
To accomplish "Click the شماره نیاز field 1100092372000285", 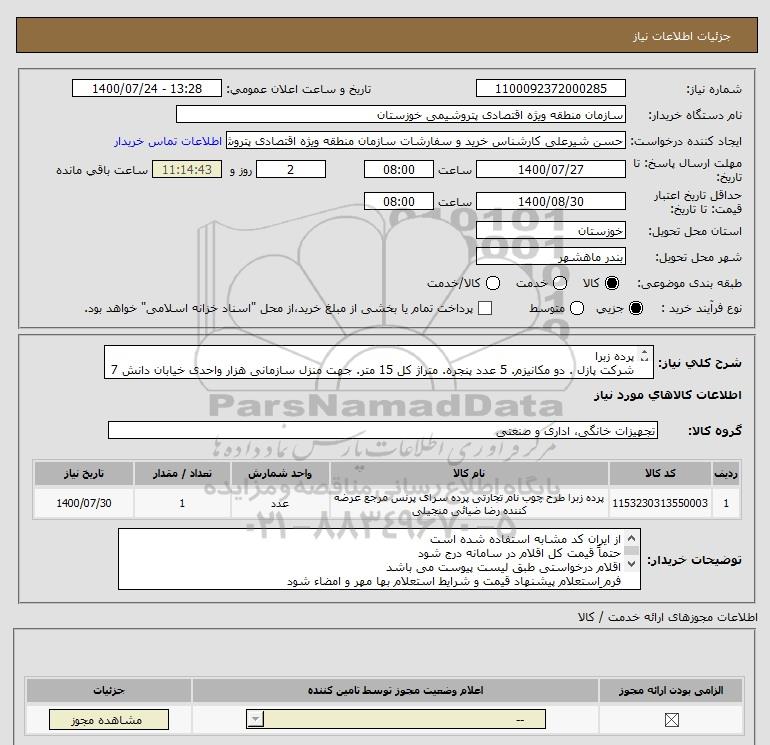I will (550, 88).
